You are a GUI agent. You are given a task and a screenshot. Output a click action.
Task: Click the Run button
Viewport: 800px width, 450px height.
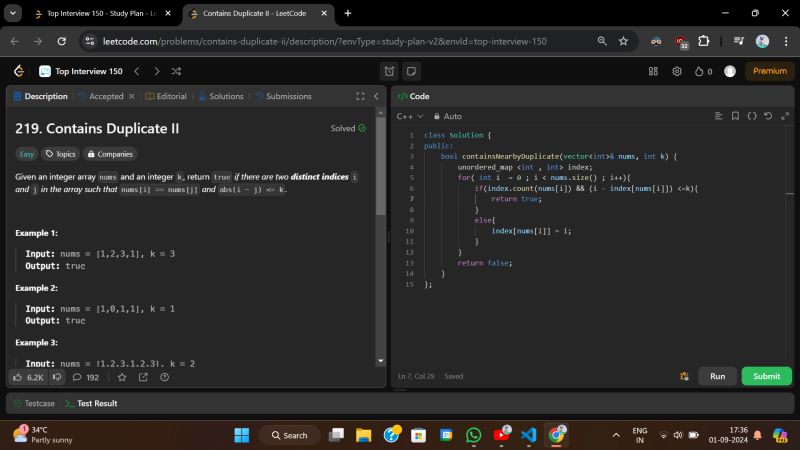point(717,376)
